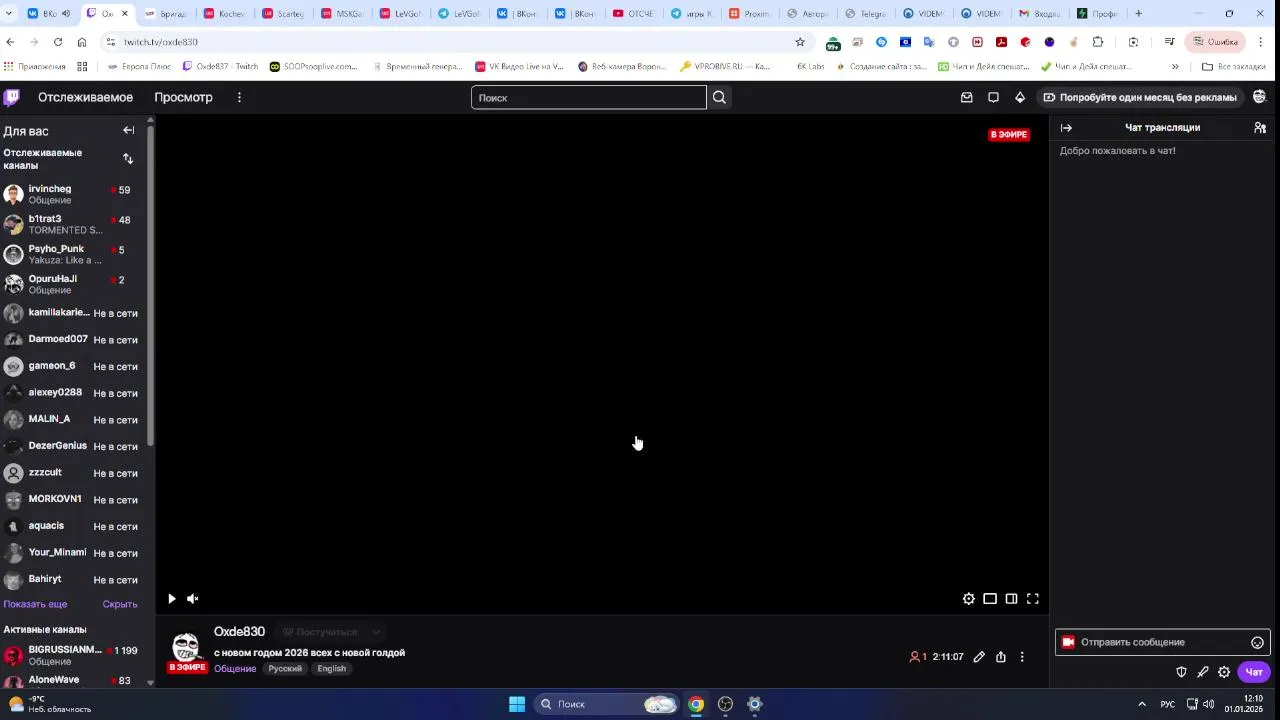Play the stream video
This screenshot has width=1280, height=720.
point(172,599)
